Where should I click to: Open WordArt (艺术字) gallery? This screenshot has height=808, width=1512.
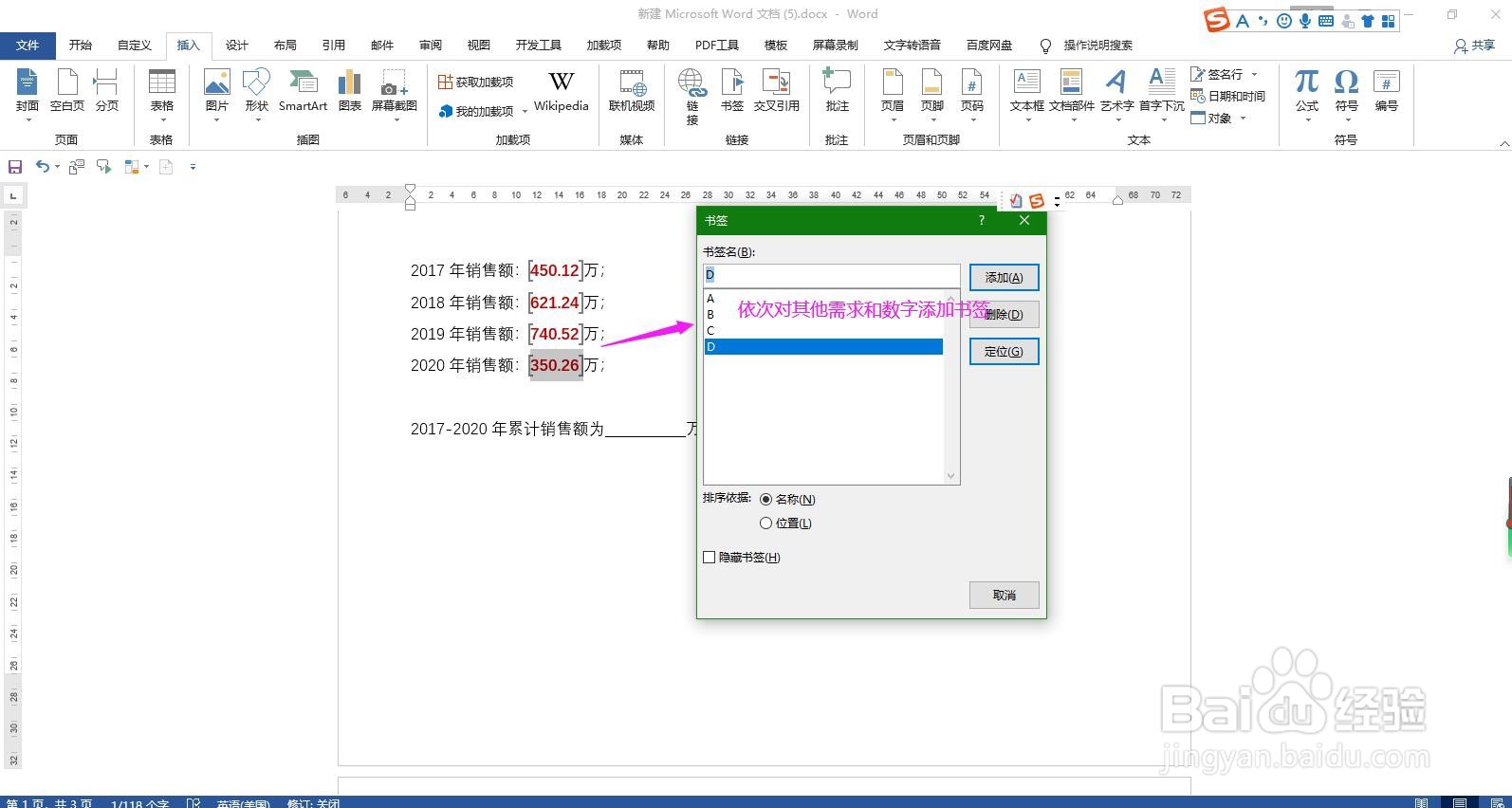[1117, 95]
